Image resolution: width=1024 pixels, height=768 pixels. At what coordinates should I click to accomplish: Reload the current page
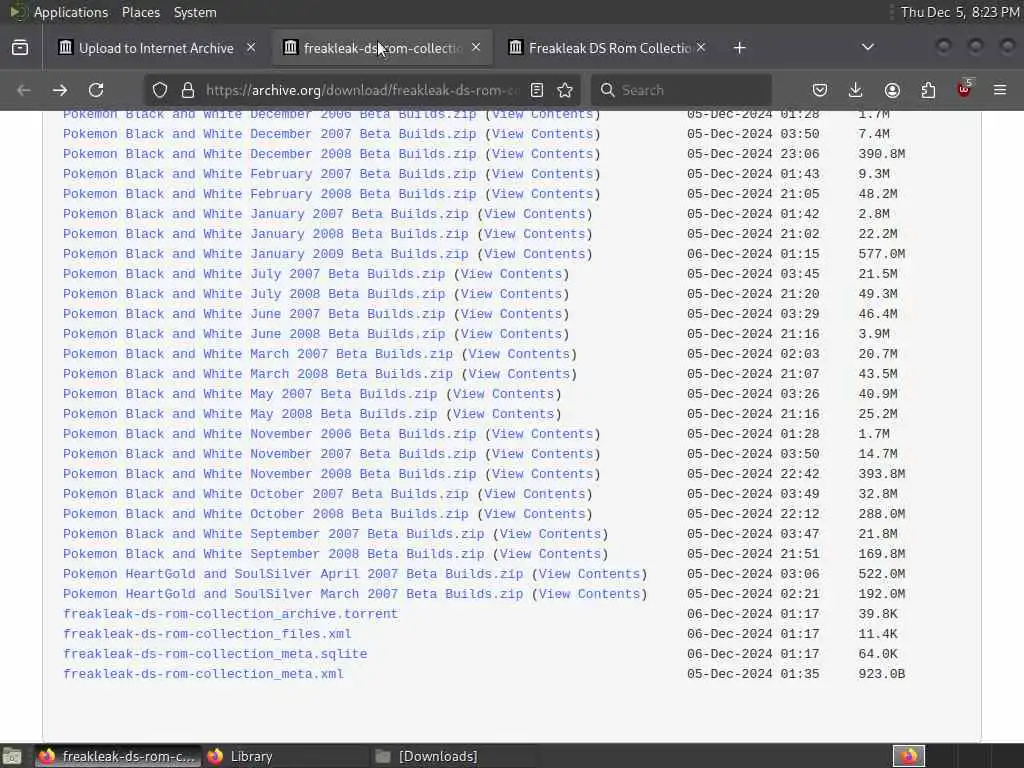coord(96,90)
